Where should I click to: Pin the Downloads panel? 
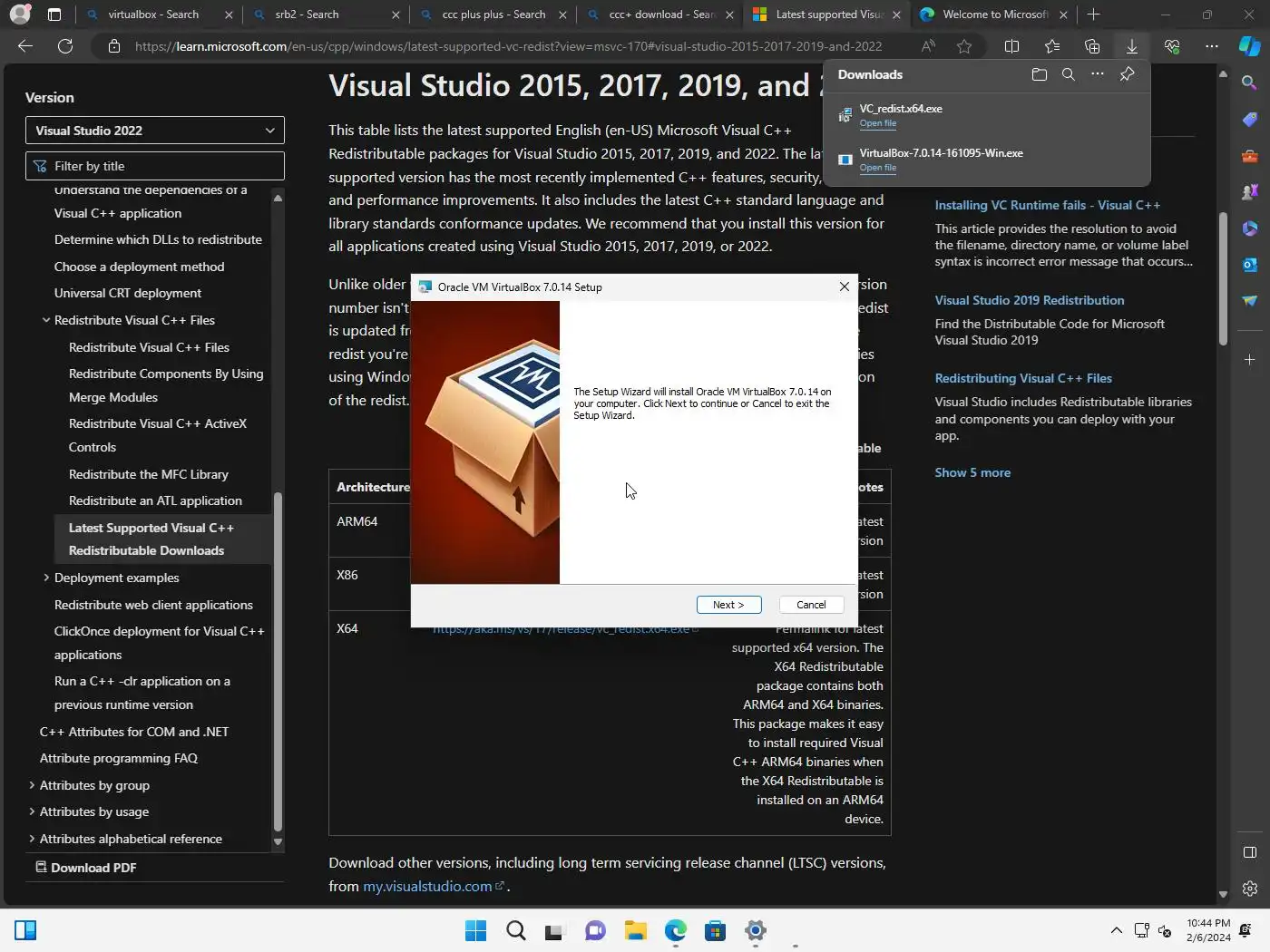[x=1128, y=74]
